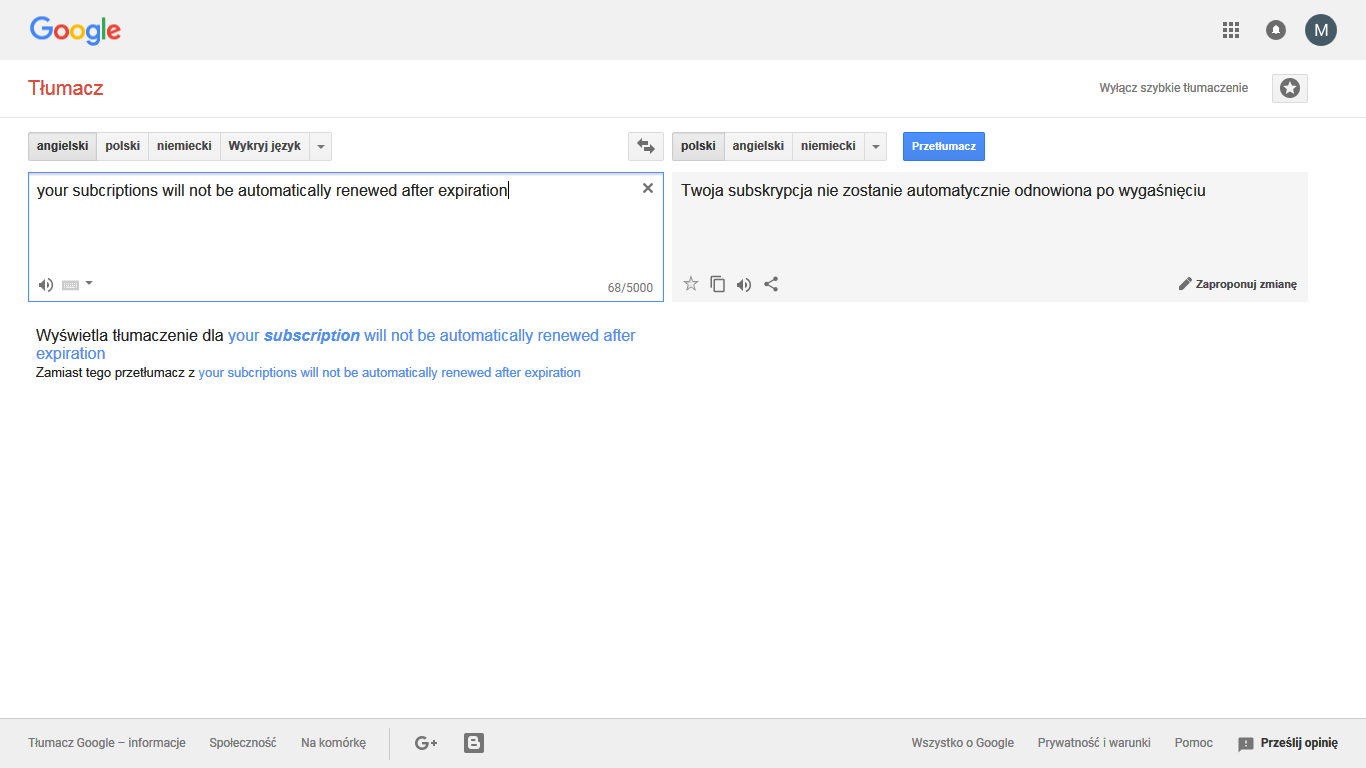Choose Wykryj język source option

pos(264,146)
